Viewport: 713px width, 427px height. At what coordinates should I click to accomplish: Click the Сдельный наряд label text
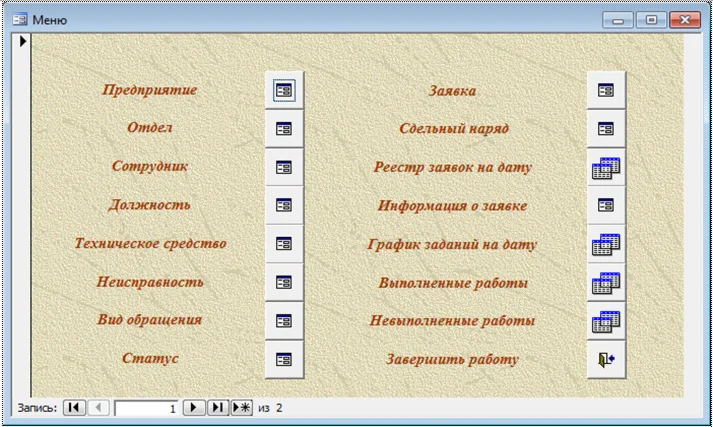[x=454, y=128]
